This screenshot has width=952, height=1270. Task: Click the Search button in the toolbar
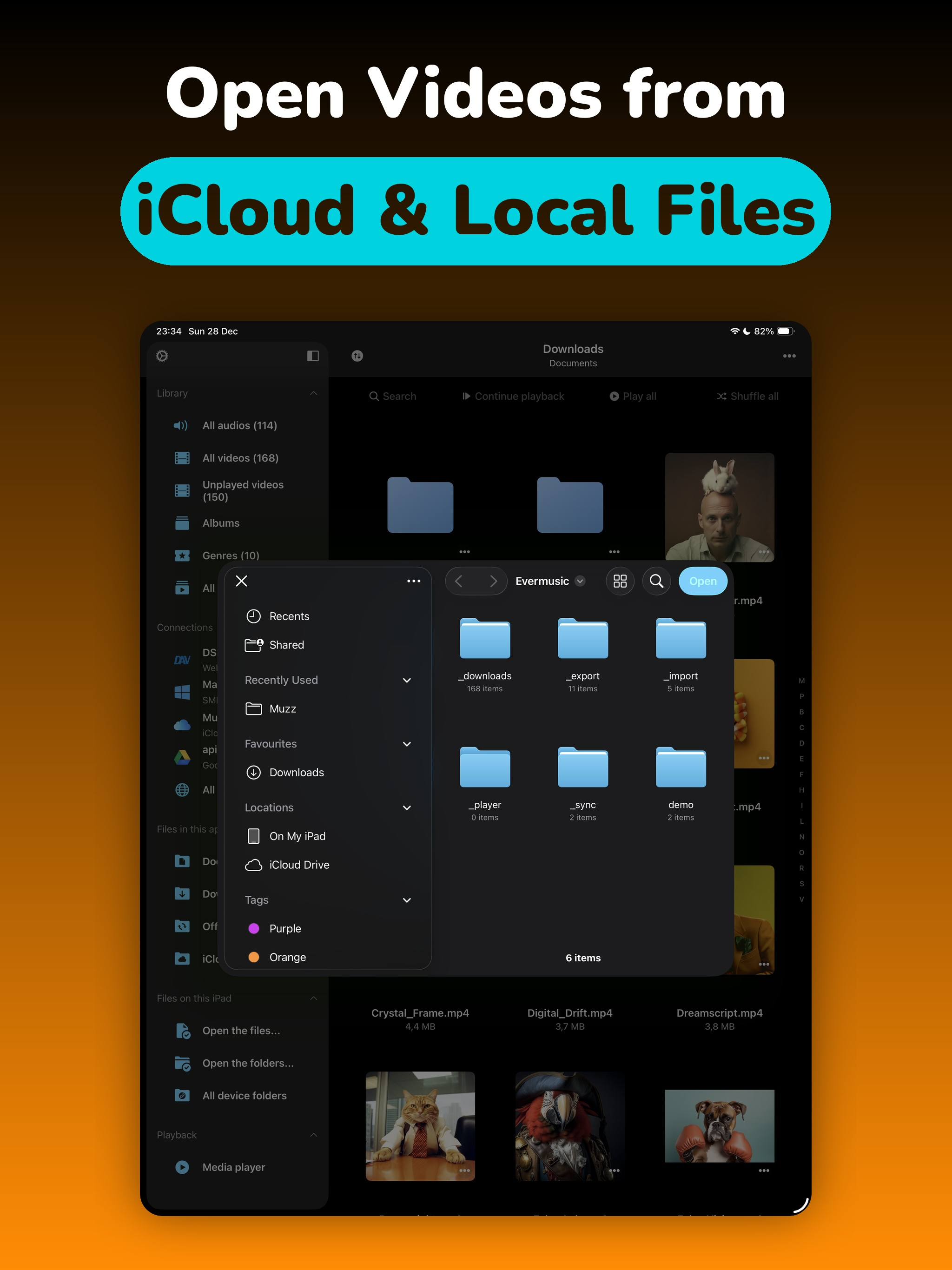[x=393, y=396]
